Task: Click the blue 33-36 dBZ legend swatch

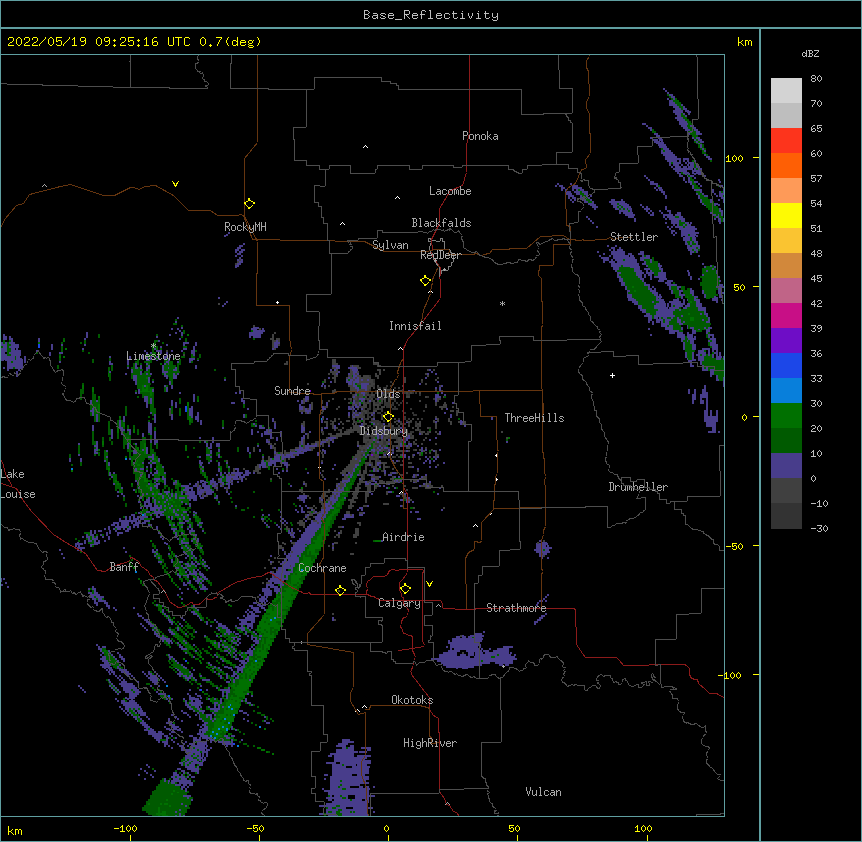Action: click(786, 366)
